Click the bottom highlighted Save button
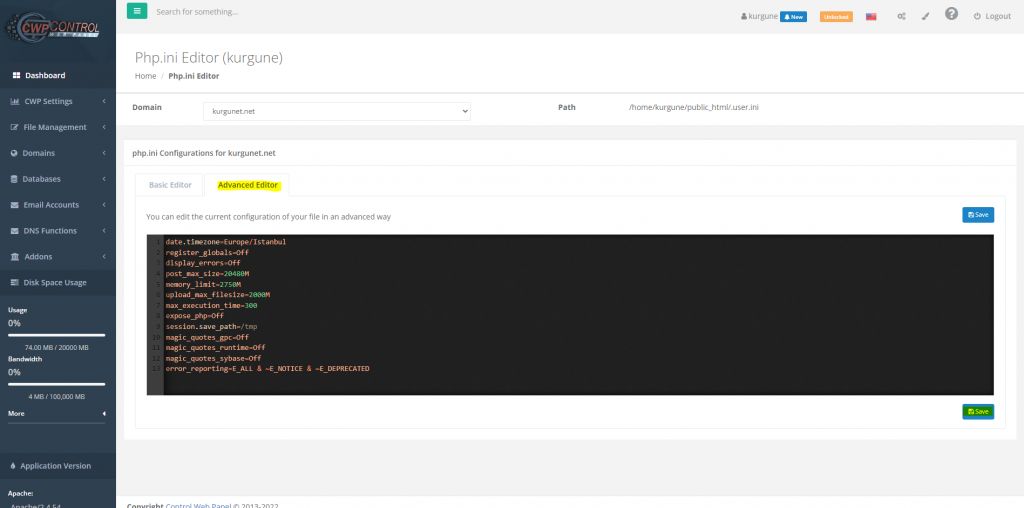The width and height of the screenshot is (1024, 508). click(x=978, y=411)
